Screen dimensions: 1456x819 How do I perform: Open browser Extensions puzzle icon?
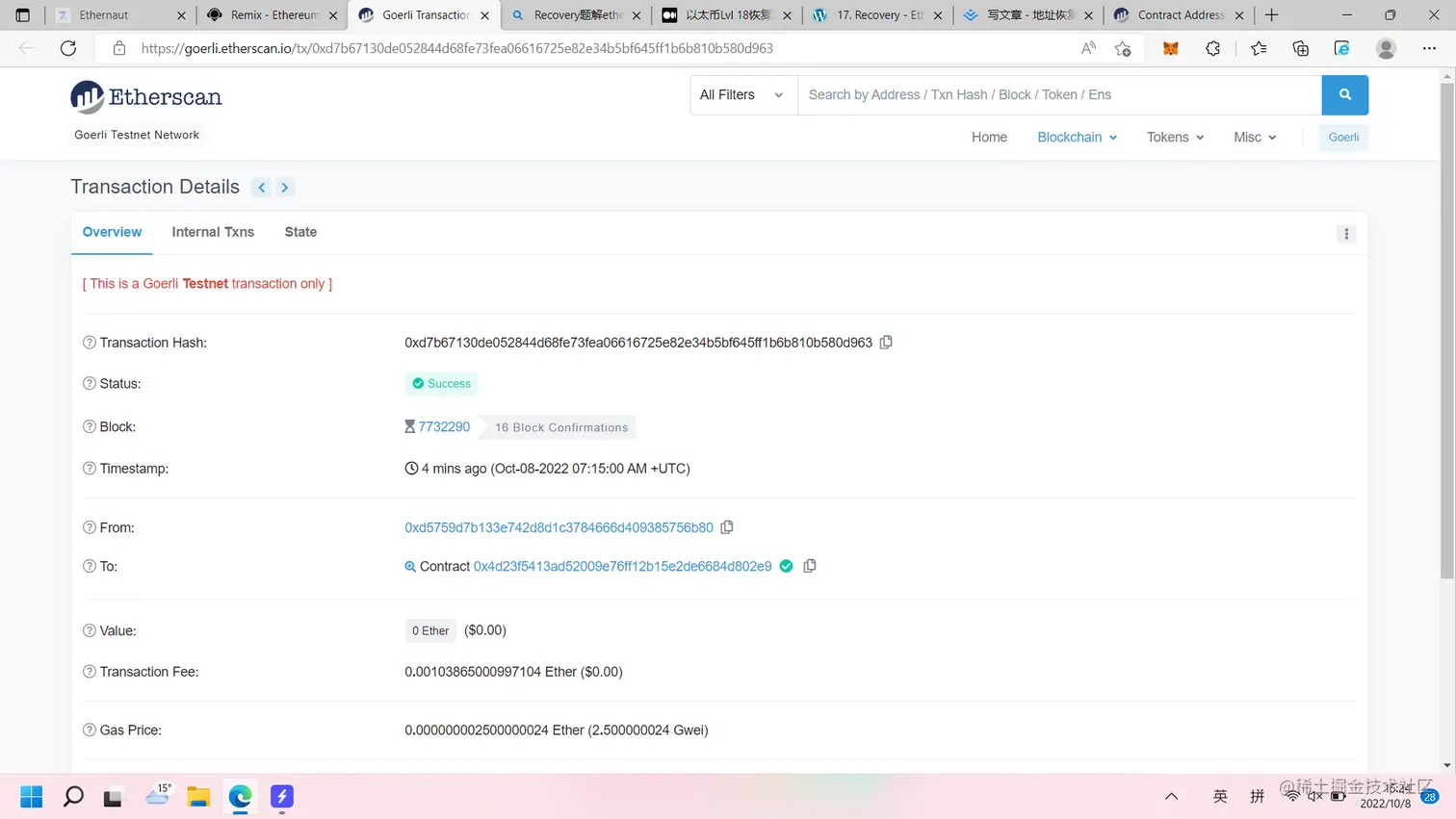1213,48
